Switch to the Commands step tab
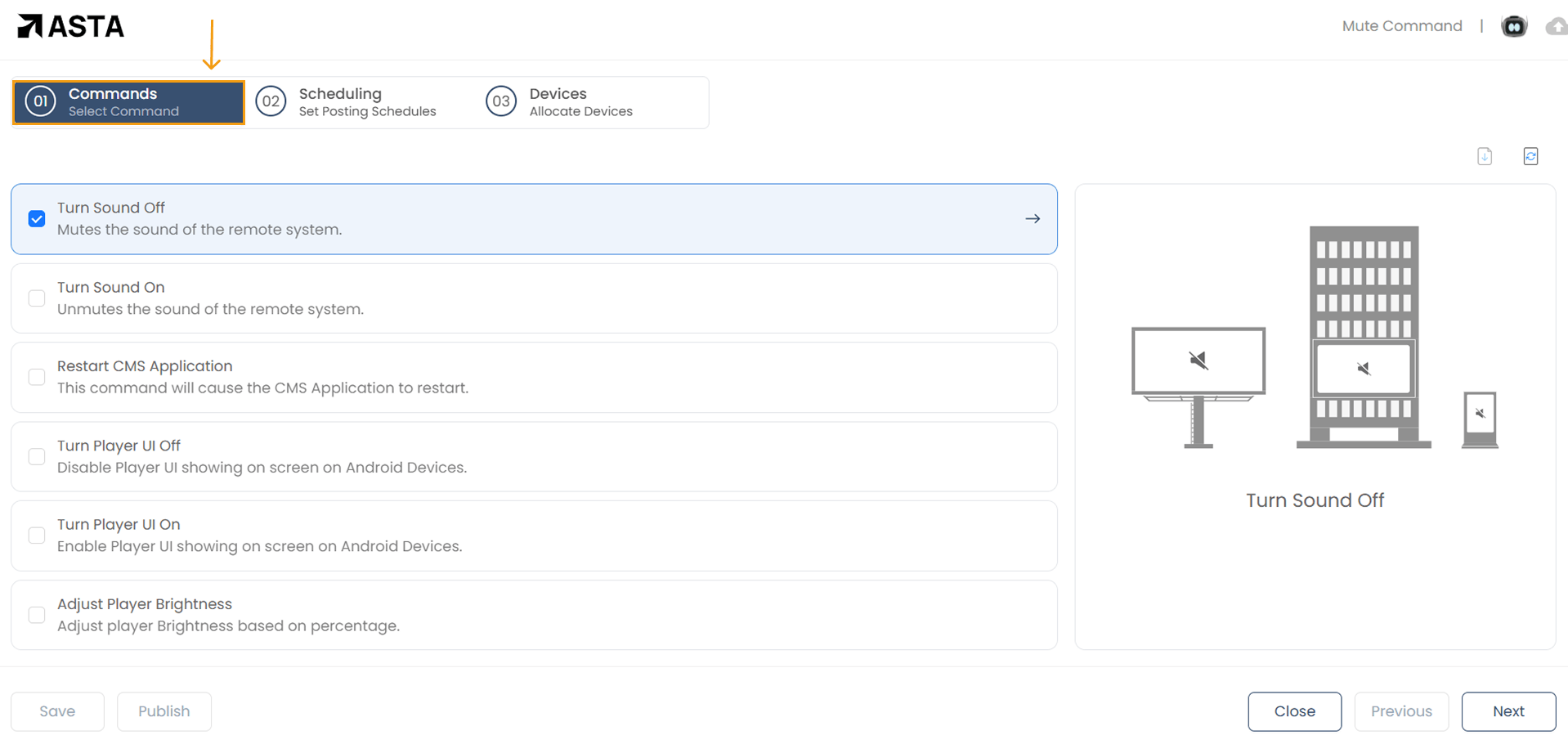Screen dimensions: 1568x744 (x=129, y=102)
